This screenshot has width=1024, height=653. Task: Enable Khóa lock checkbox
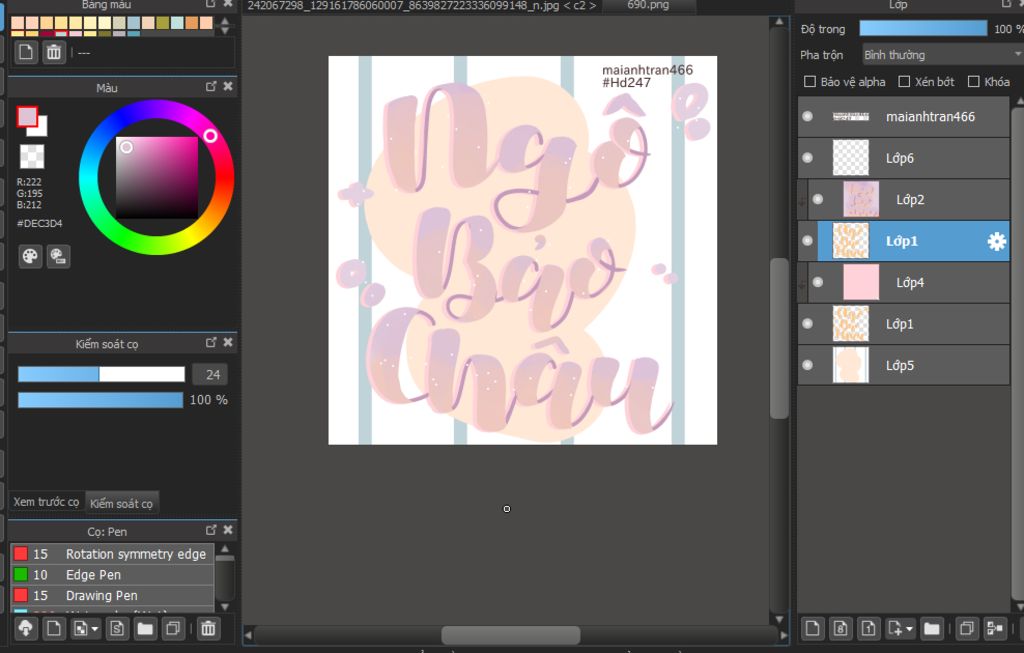[x=973, y=82]
